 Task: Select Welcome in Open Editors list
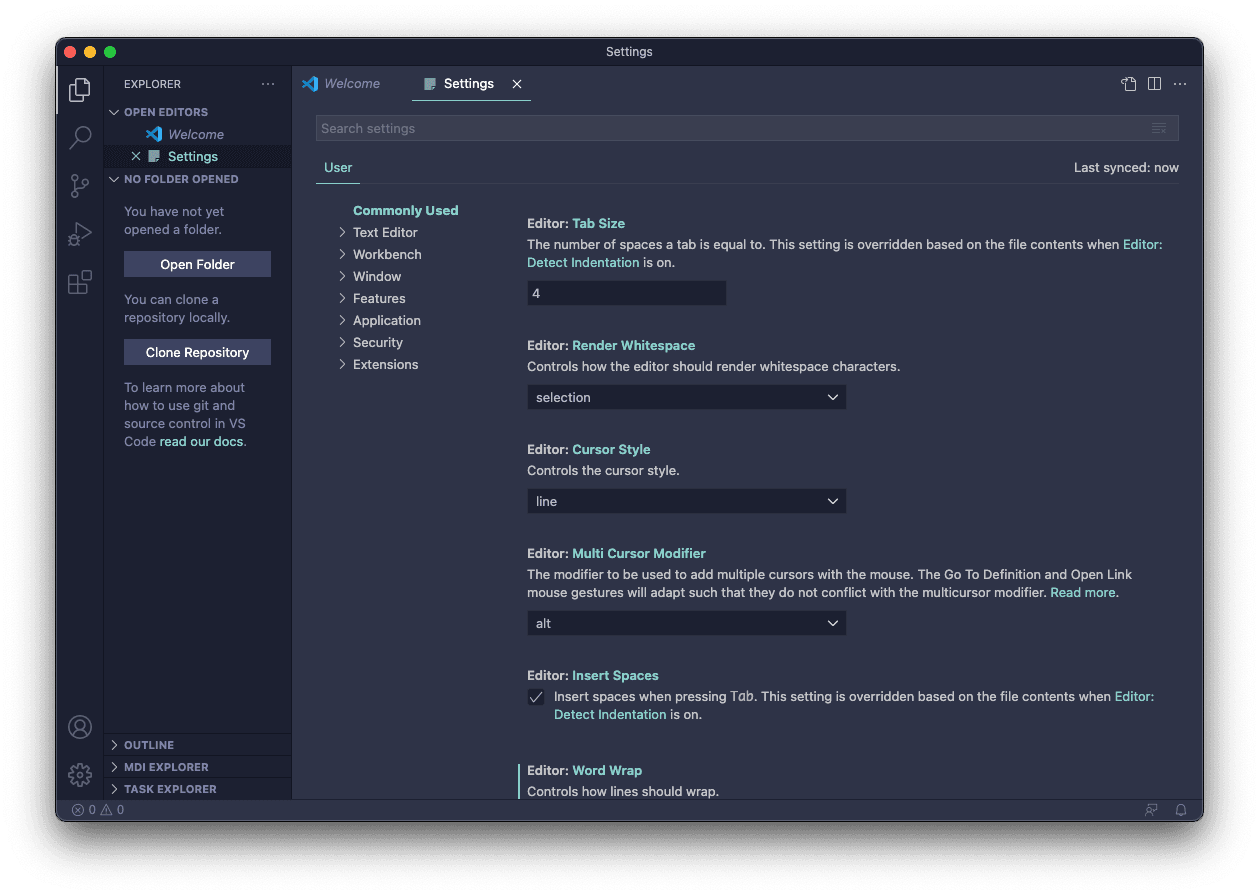click(x=198, y=134)
